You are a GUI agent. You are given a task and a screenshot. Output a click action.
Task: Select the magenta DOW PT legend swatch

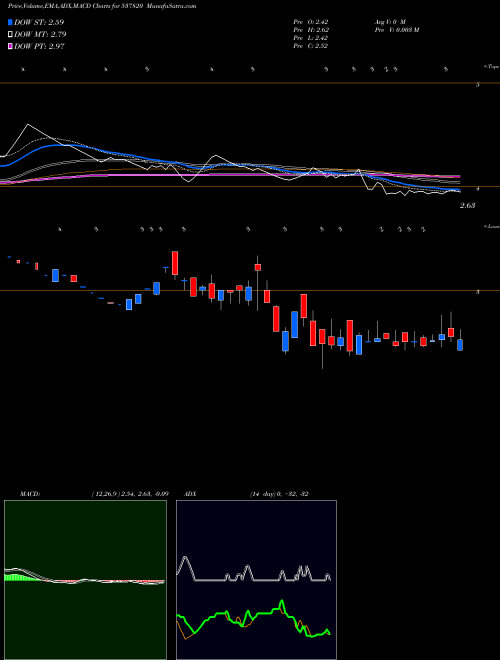(x=10, y=46)
